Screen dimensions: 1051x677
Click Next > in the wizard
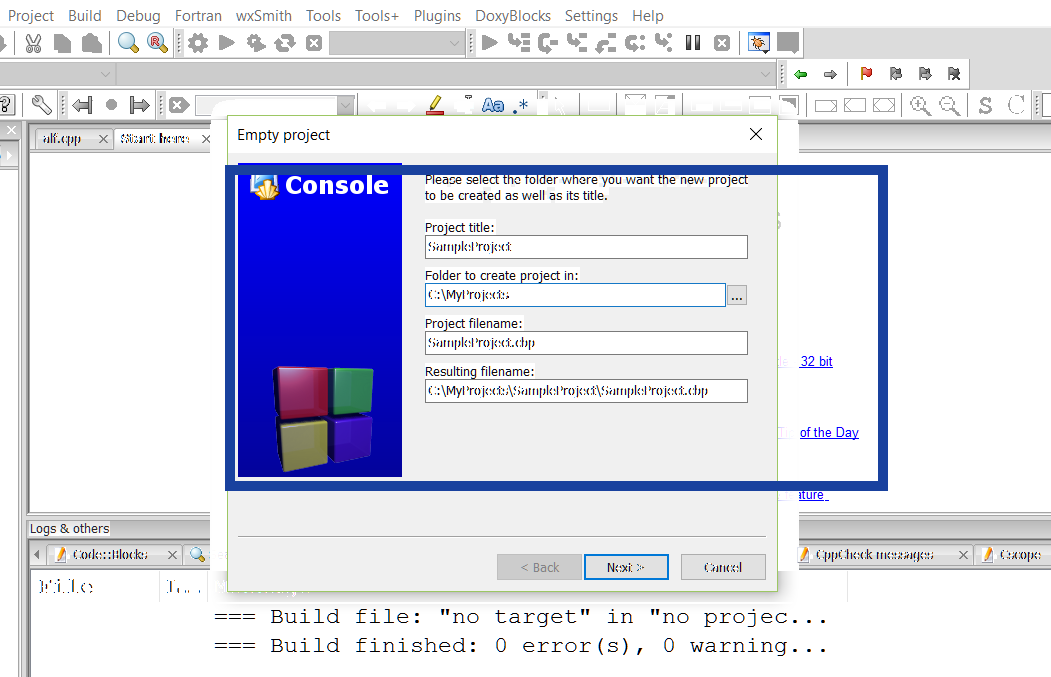click(x=626, y=567)
